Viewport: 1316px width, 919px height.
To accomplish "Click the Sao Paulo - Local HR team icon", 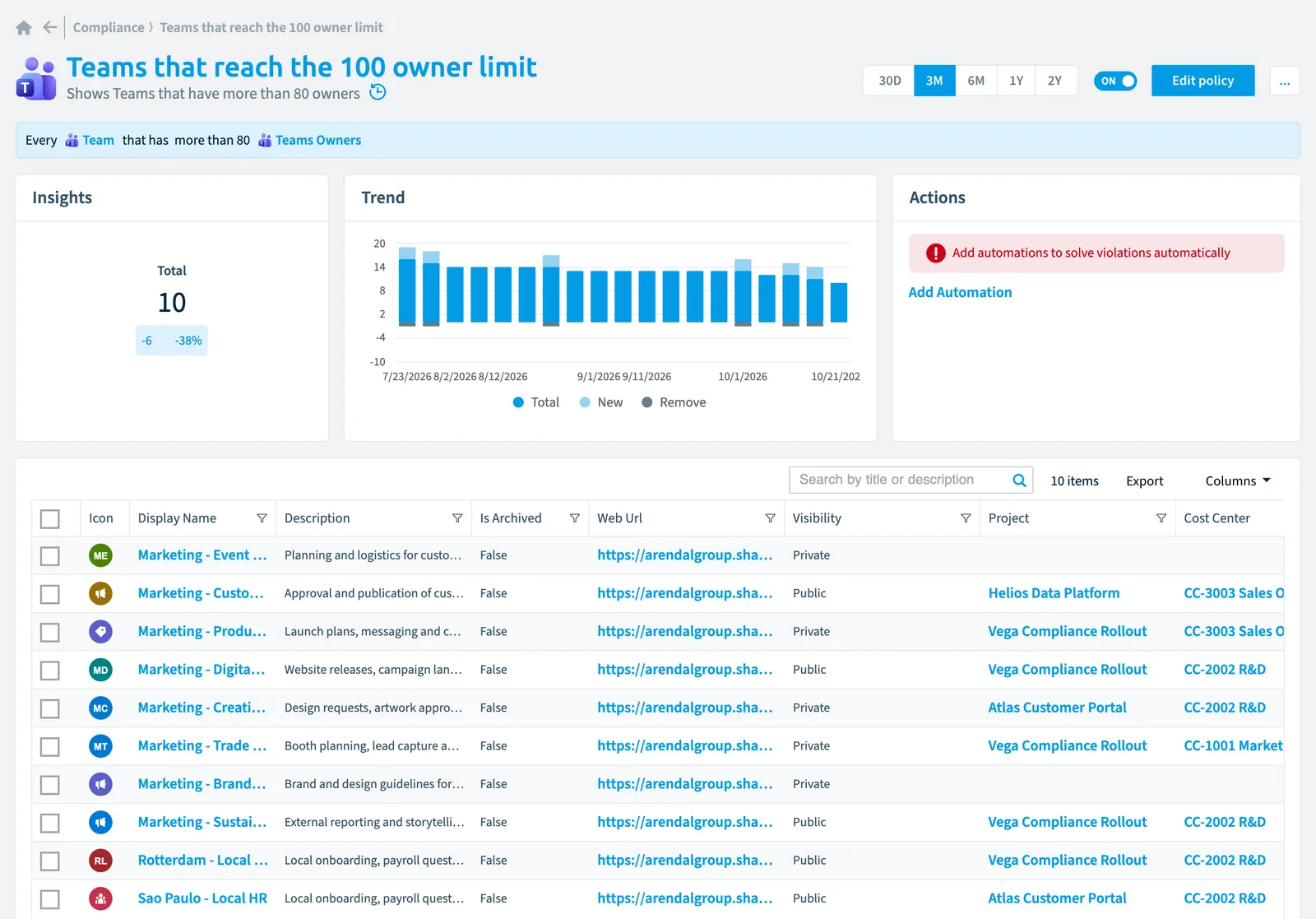I will pos(100,898).
